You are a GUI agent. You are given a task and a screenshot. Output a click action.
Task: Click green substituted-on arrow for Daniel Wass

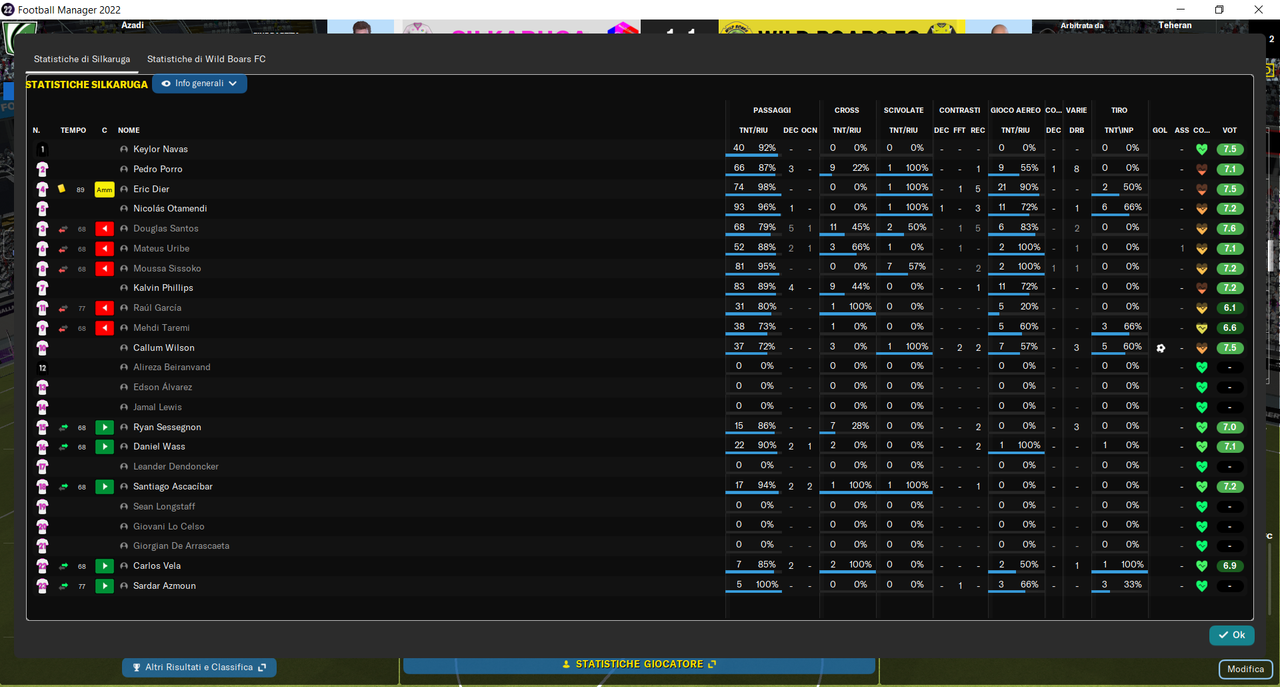[x=104, y=447]
